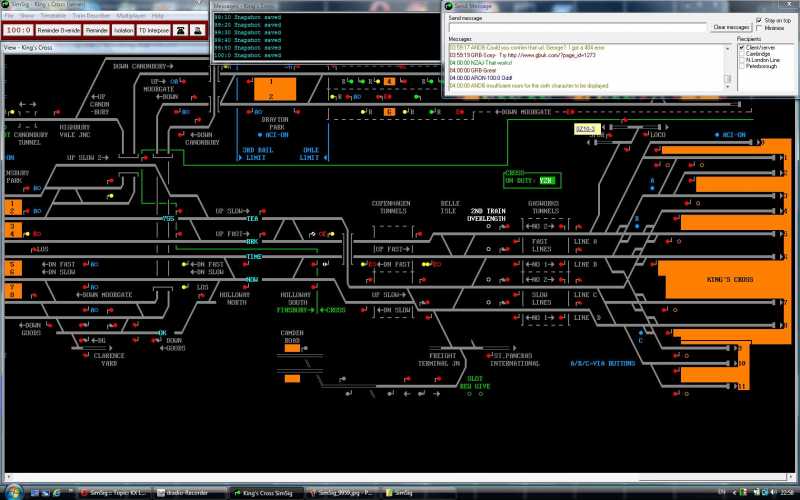Click the orange King's Cross station block
The image size is (800, 500).
tap(730, 280)
